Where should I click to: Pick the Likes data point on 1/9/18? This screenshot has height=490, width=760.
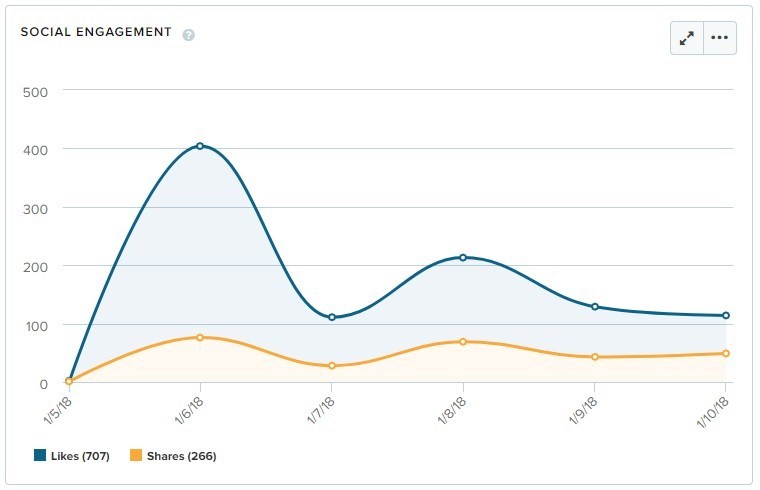[595, 307]
